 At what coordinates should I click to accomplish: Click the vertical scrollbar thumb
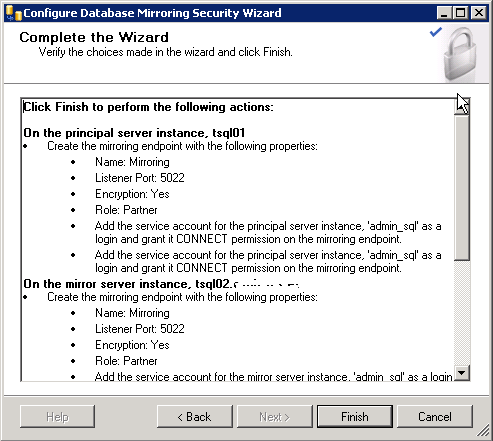[x=462, y=187]
